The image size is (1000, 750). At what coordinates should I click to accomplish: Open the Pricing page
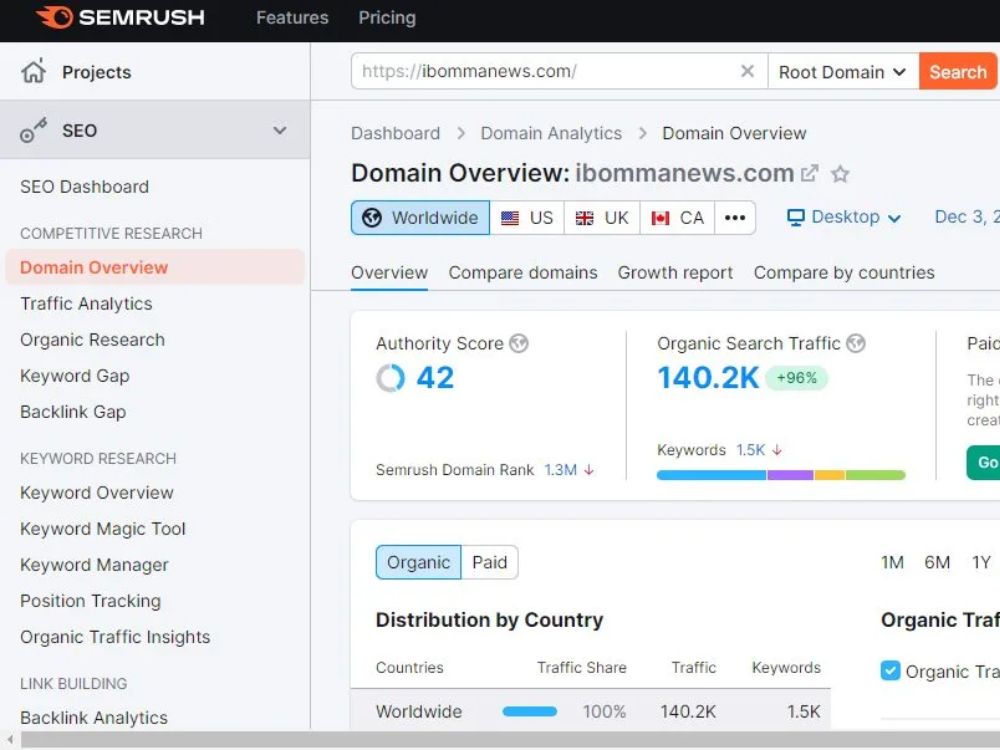(387, 17)
